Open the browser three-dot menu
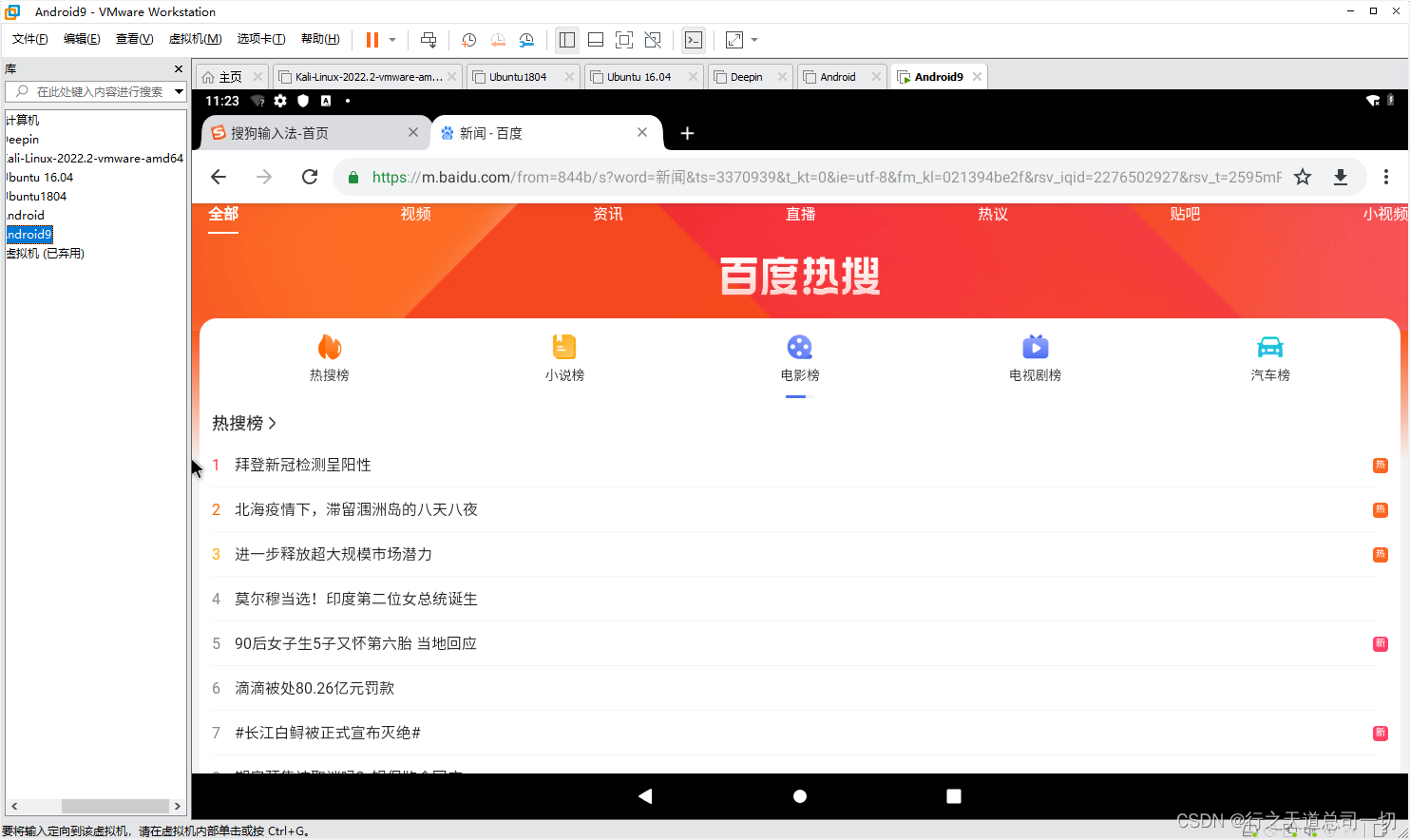 [1386, 177]
